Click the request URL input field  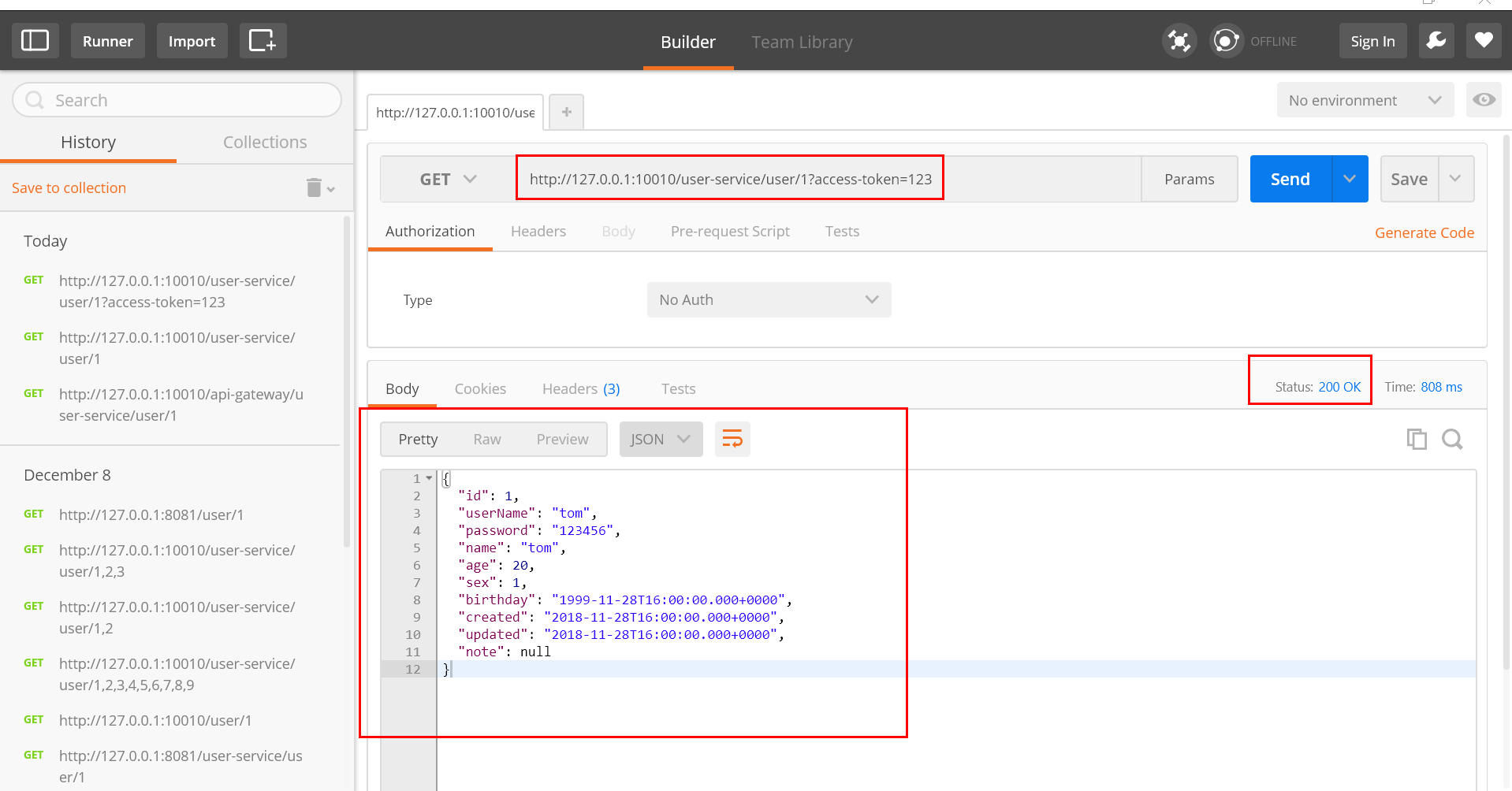point(828,180)
